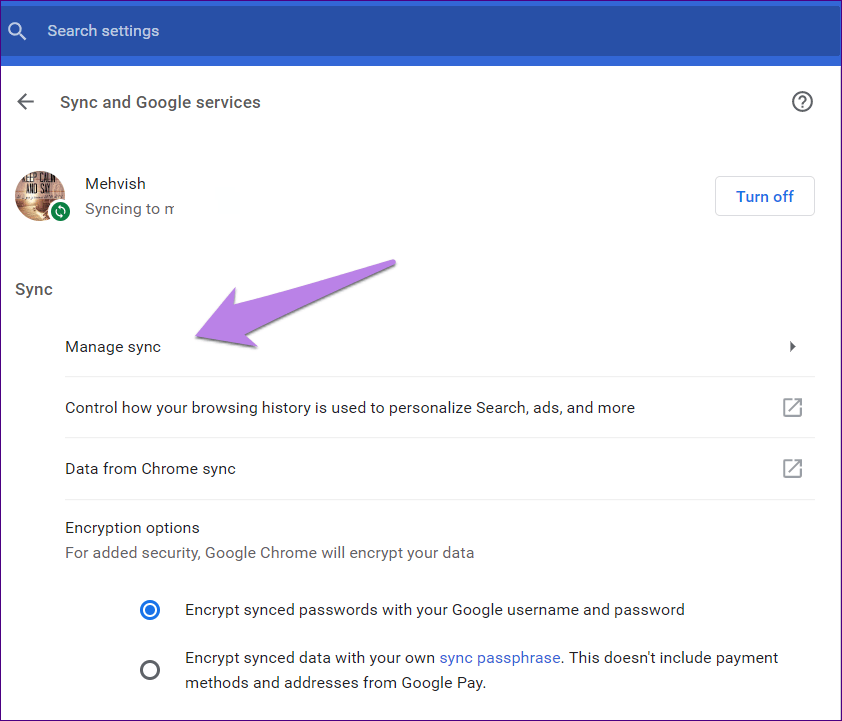Click Mehvish profile avatar
The width and height of the screenshot is (842, 721).
coord(40,196)
